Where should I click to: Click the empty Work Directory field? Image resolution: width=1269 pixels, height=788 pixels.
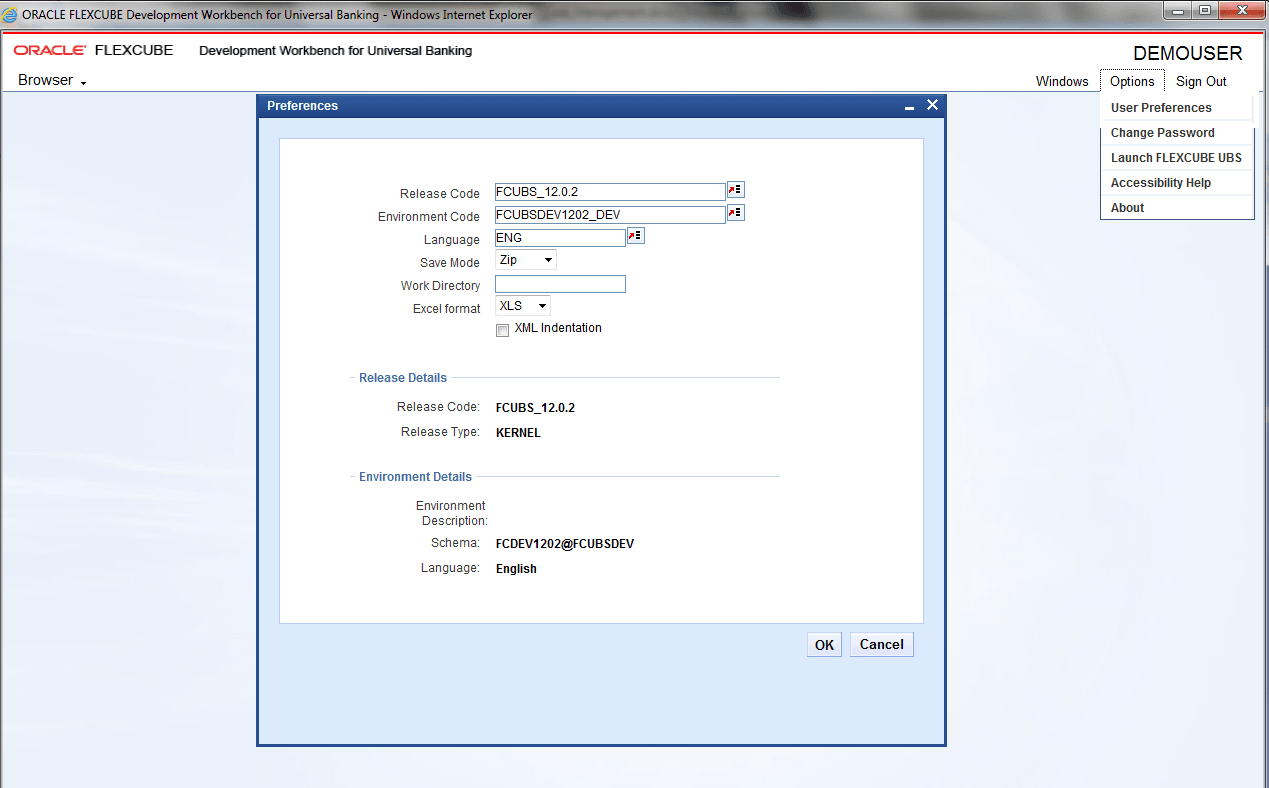(560, 284)
